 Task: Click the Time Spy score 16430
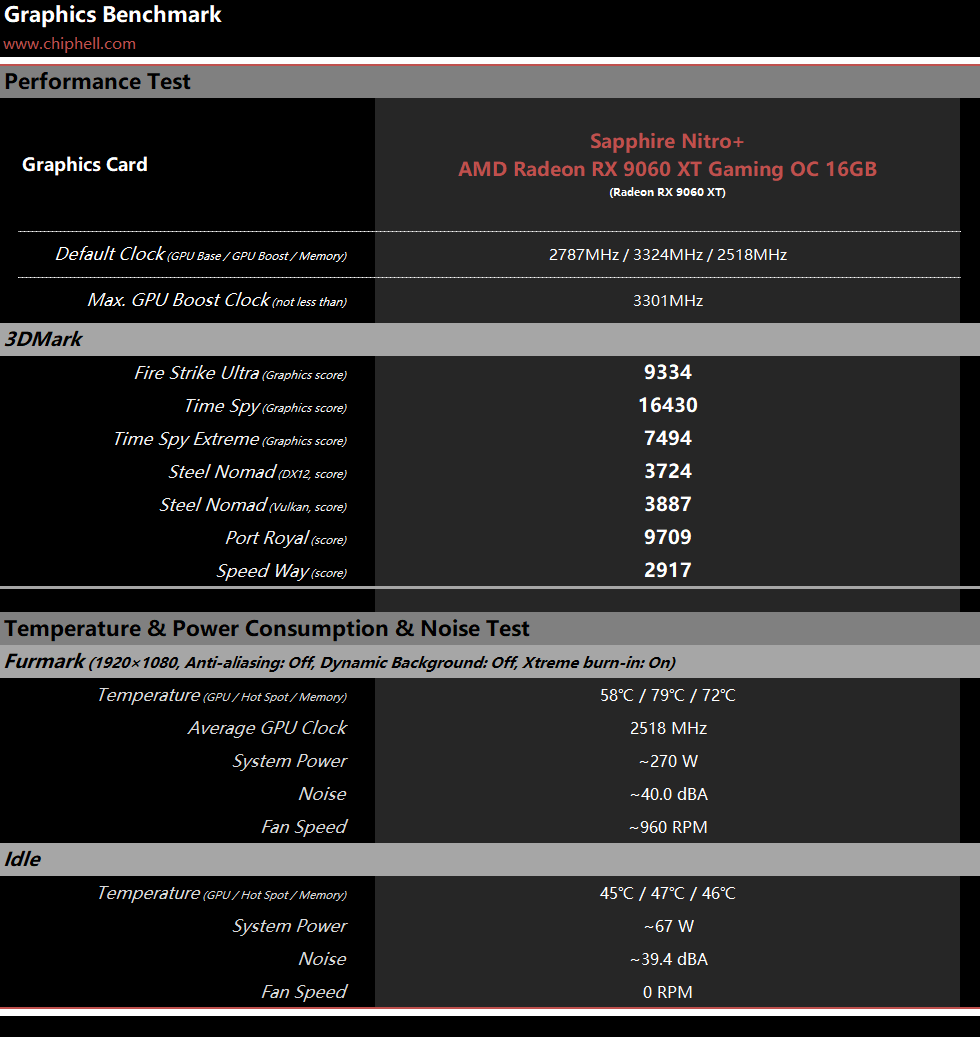click(668, 405)
